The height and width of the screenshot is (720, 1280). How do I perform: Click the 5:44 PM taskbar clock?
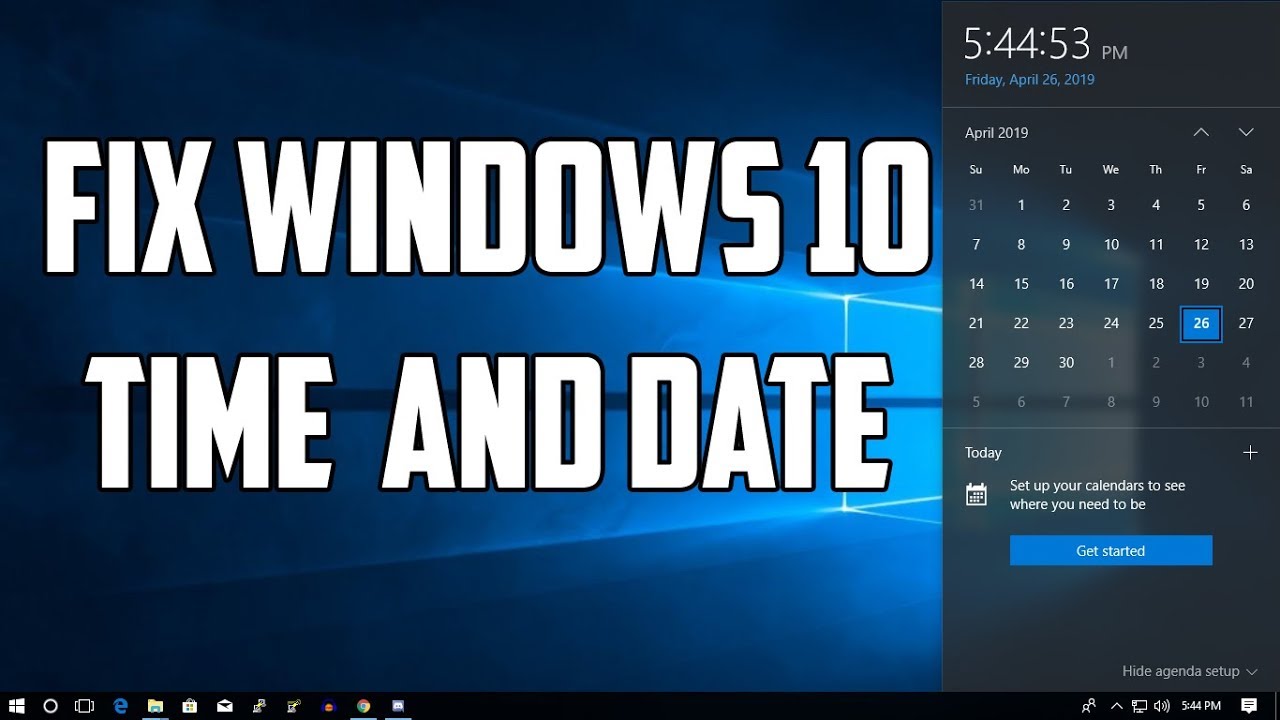point(1201,706)
